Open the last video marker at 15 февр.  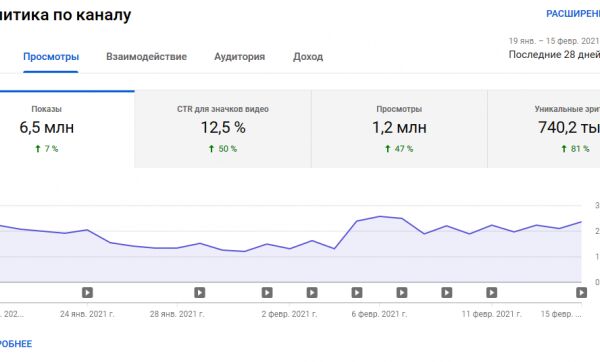point(581,293)
